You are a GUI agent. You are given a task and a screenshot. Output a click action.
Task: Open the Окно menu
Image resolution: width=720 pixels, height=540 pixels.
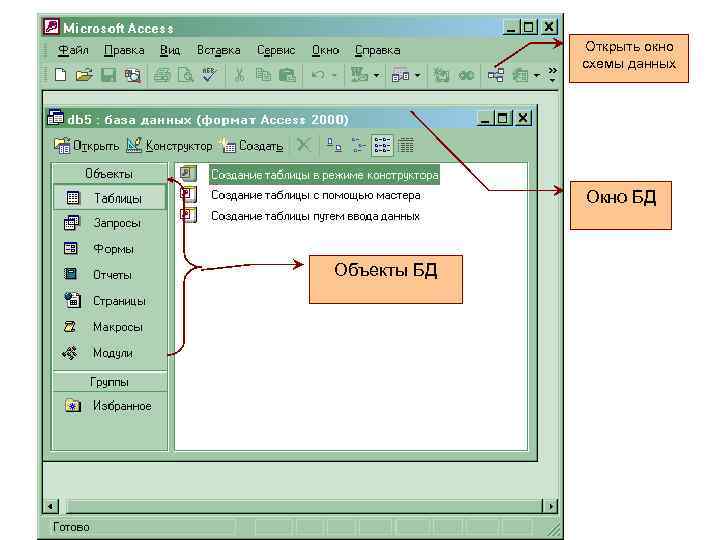(x=326, y=50)
